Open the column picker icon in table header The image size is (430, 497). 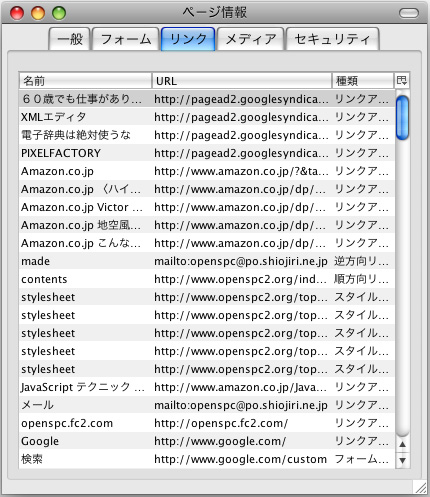tap(402, 81)
